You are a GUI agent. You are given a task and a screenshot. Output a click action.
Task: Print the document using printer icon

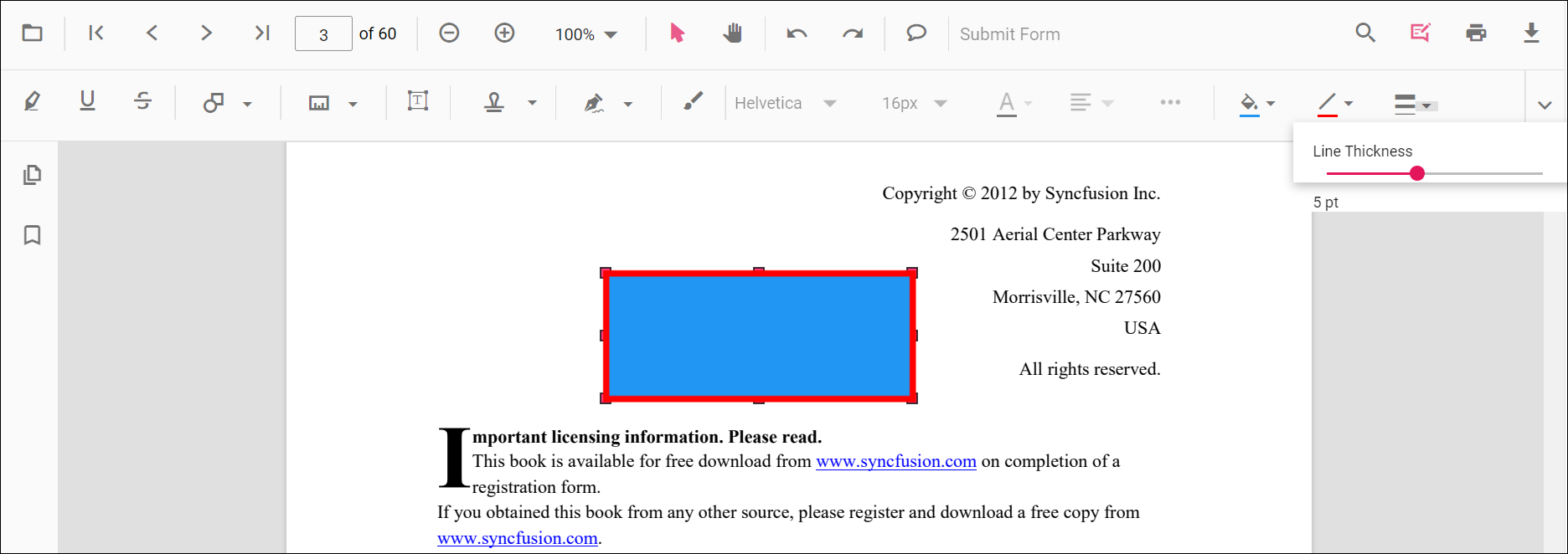point(1476,33)
